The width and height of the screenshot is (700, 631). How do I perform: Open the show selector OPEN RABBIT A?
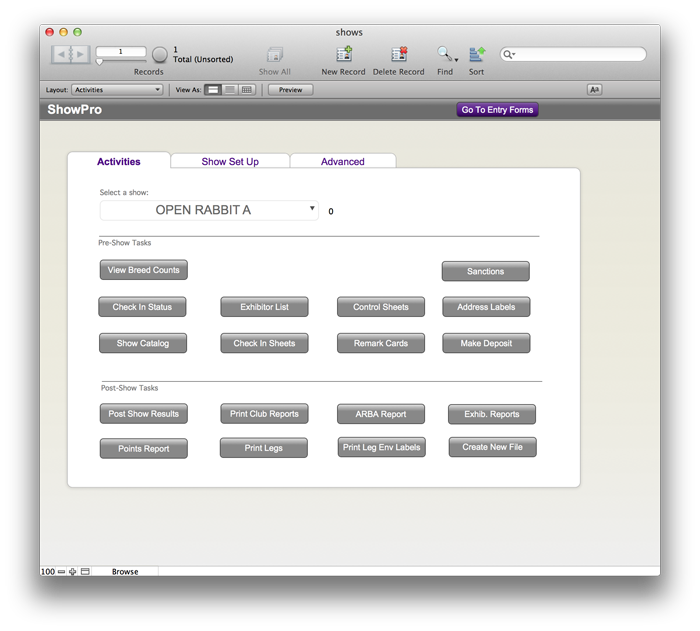[209, 210]
